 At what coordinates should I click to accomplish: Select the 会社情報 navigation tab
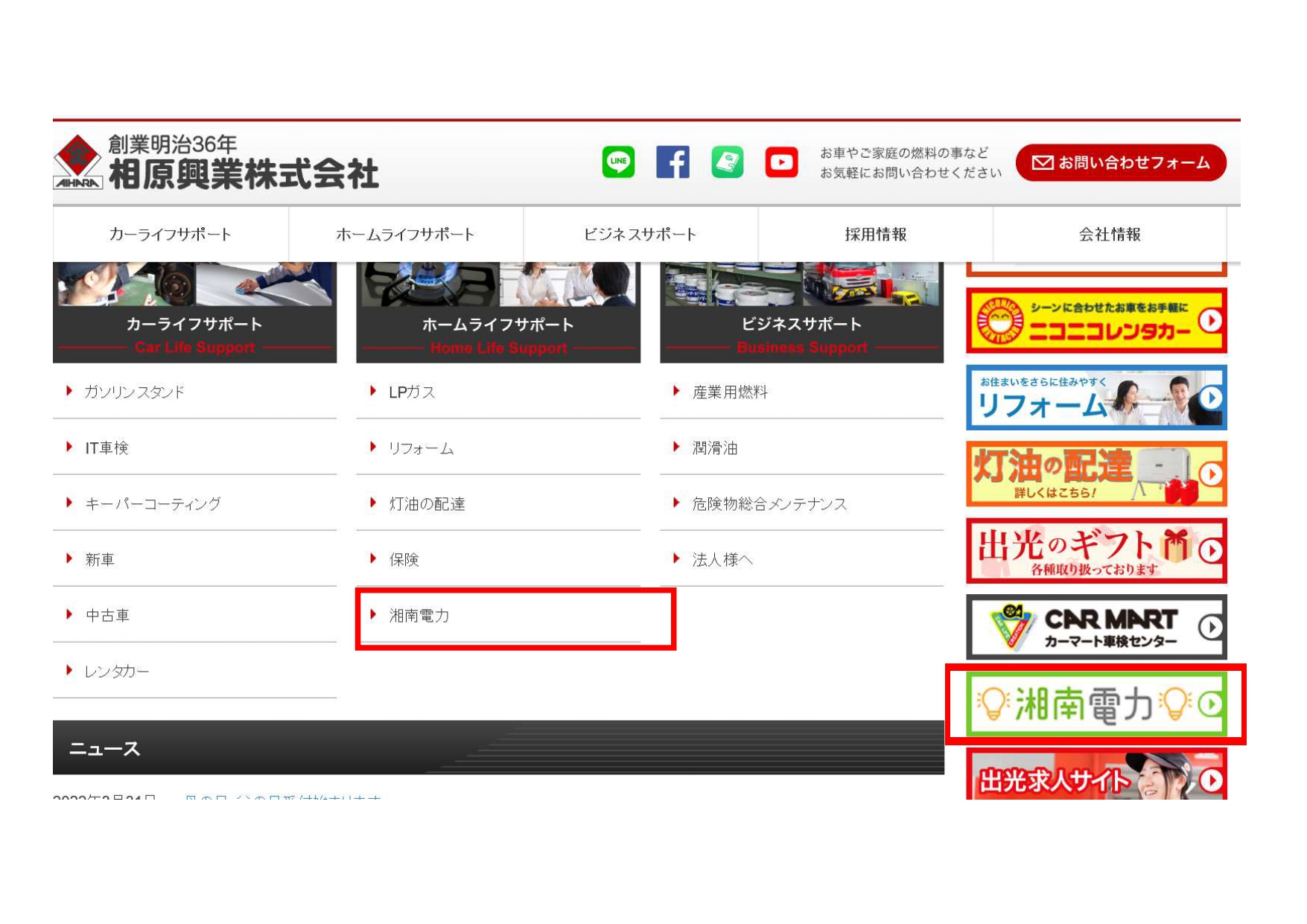click(1110, 235)
